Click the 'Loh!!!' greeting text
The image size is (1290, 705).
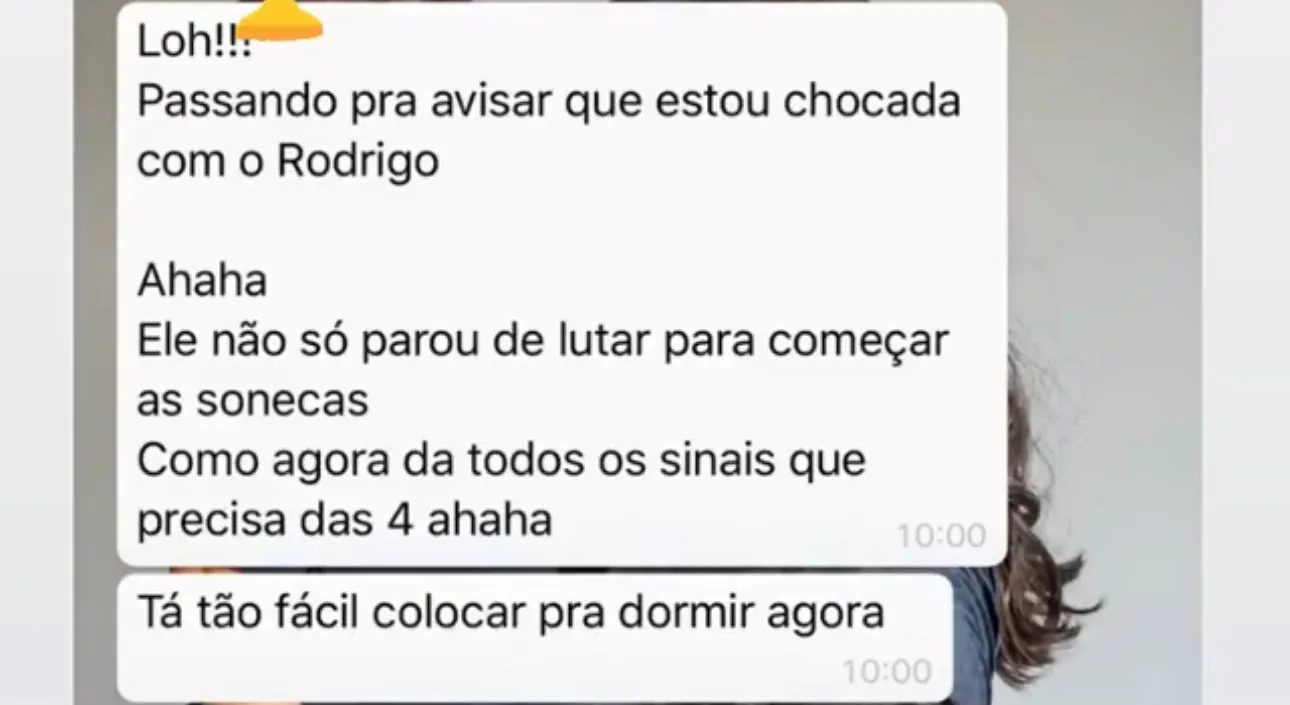[195, 44]
